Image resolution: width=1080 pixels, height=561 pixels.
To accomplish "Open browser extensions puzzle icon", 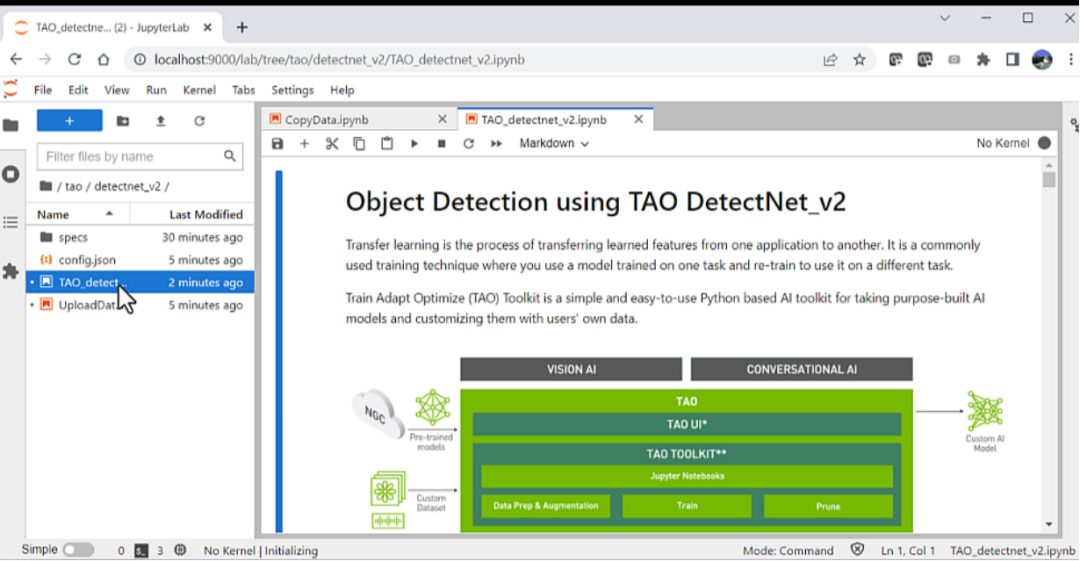I will [983, 60].
